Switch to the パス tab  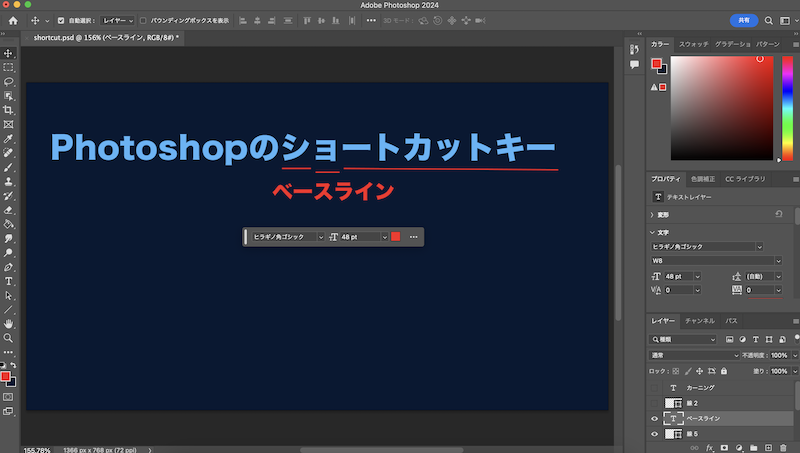(731, 321)
